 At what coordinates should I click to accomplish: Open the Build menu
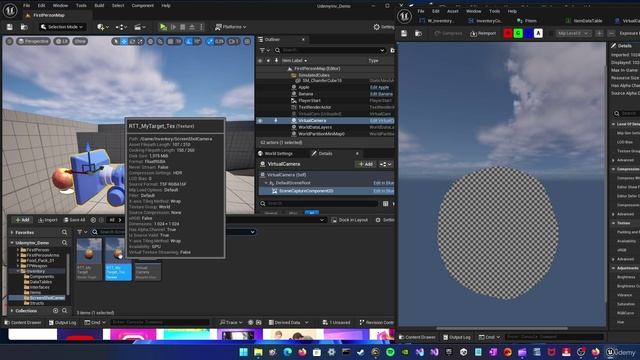tap(99, 6)
